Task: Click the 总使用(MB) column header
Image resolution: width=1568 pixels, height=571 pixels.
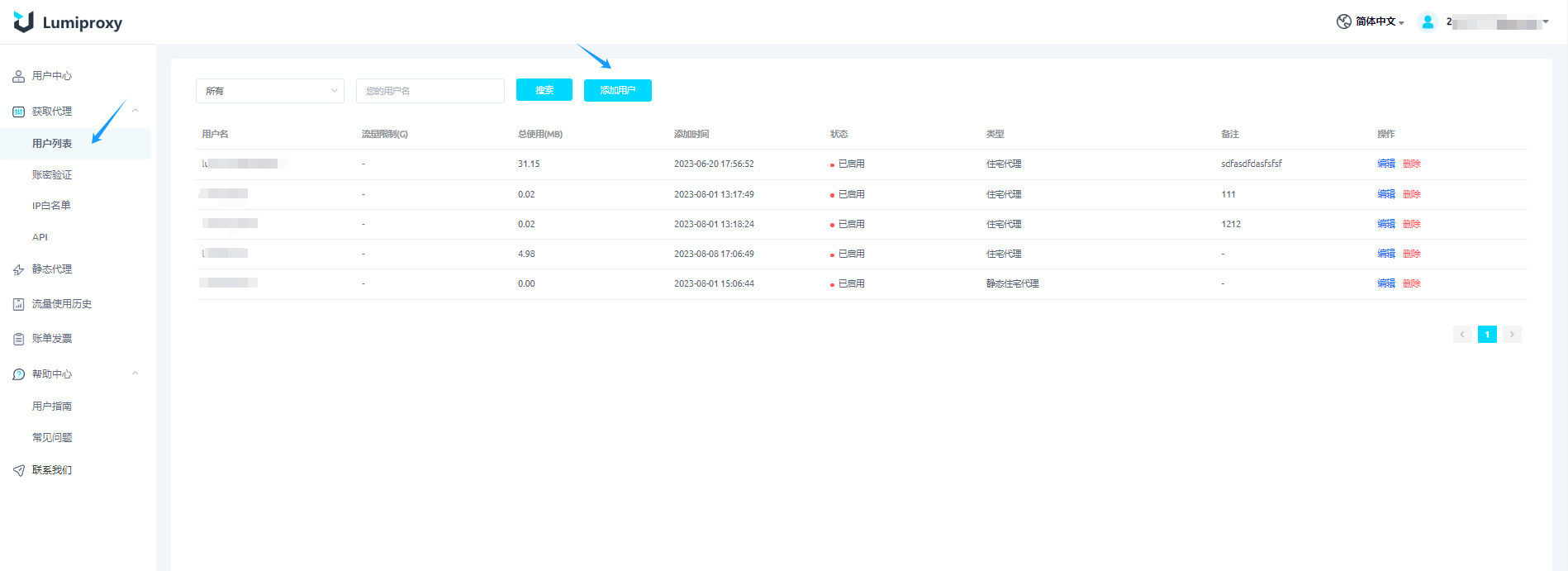Action: coord(540,134)
